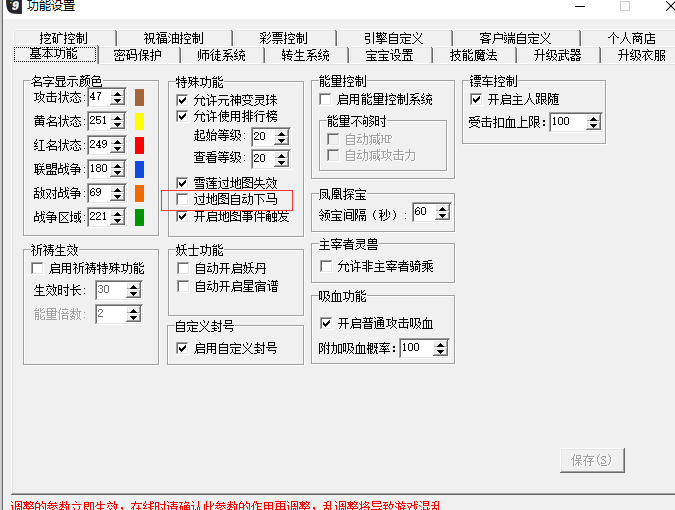The image size is (675, 510).
Task: Click the 攻击状态 spinner arrows
Action: pyautogui.click(x=118, y=97)
